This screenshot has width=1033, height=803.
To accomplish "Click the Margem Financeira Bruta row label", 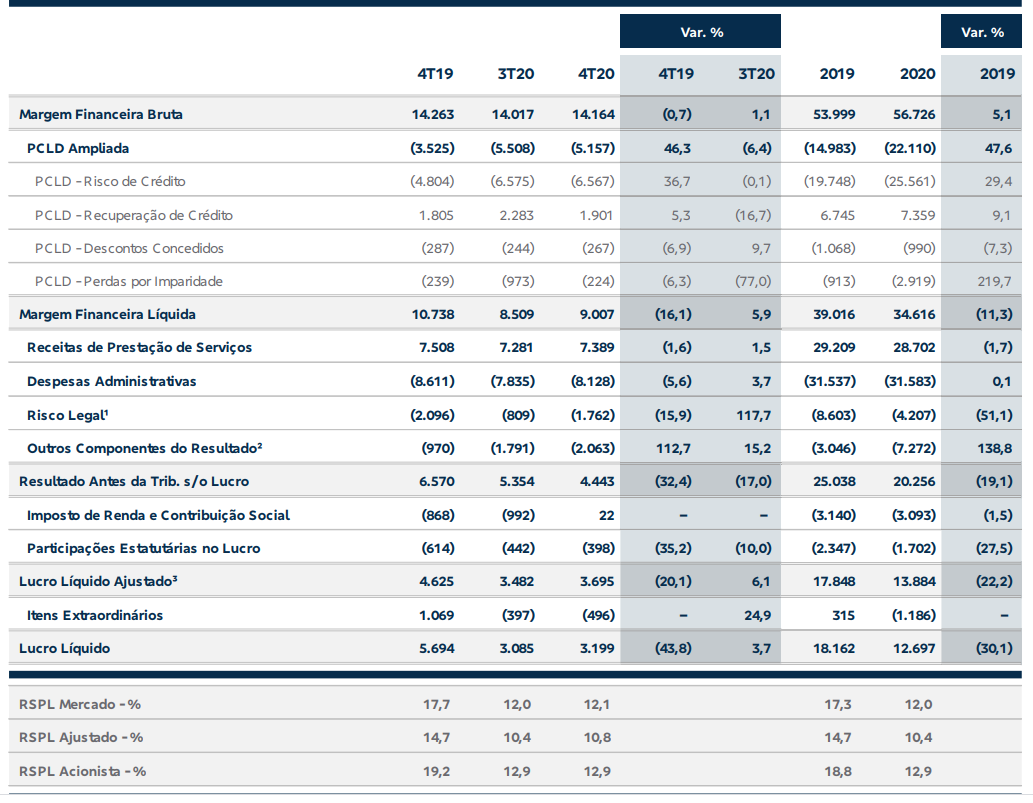I will tap(101, 115).
